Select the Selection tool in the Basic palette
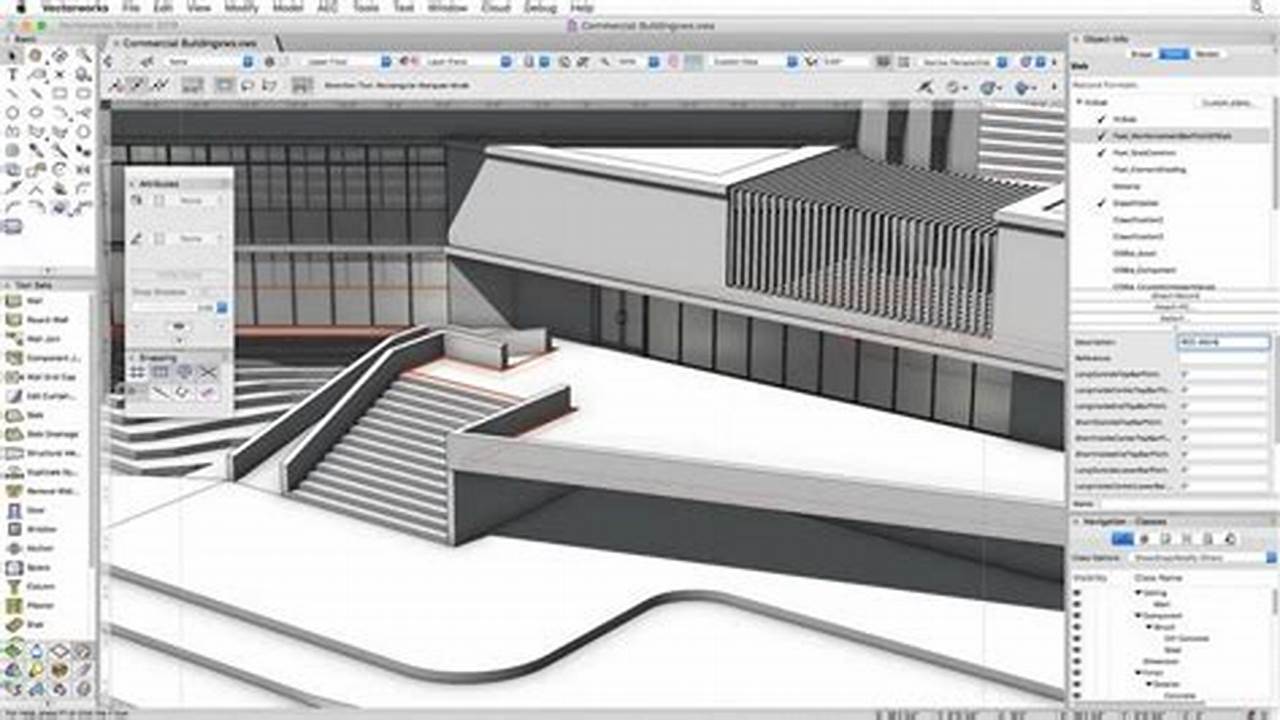The image size is (1280, 720). [11, 55]
